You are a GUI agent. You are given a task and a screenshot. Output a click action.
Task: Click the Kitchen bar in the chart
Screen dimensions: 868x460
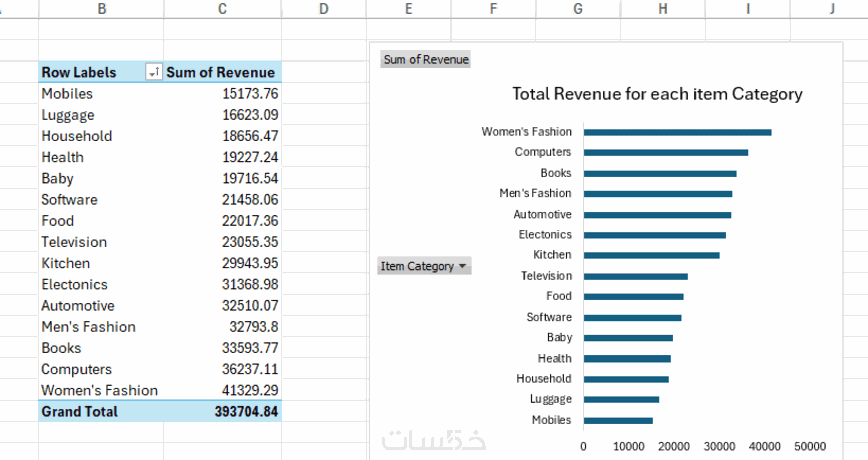click(652, 255)
